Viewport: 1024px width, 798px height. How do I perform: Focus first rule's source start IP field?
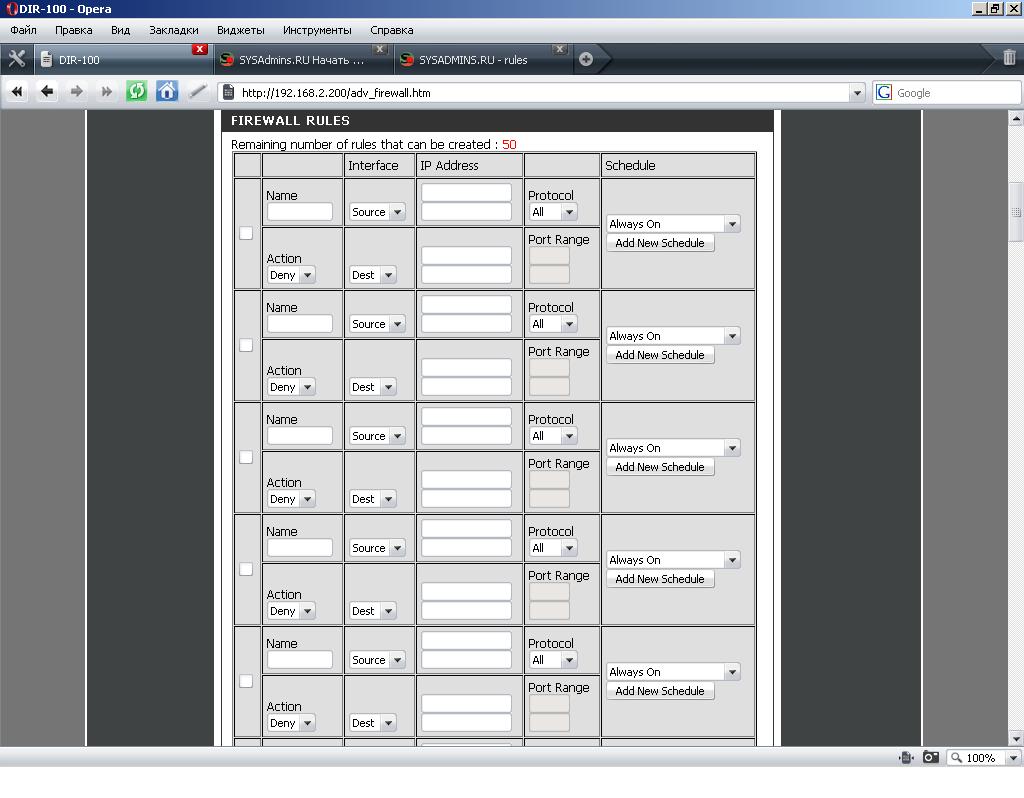pos(466,192)
